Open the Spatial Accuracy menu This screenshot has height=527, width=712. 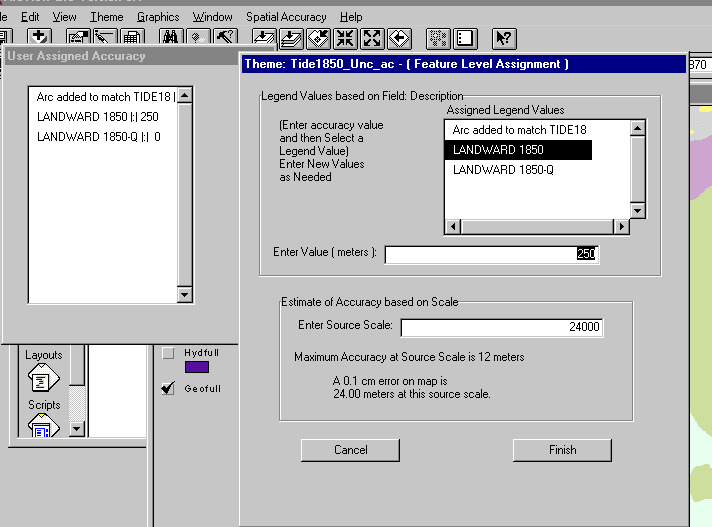(x=286, y=17)
